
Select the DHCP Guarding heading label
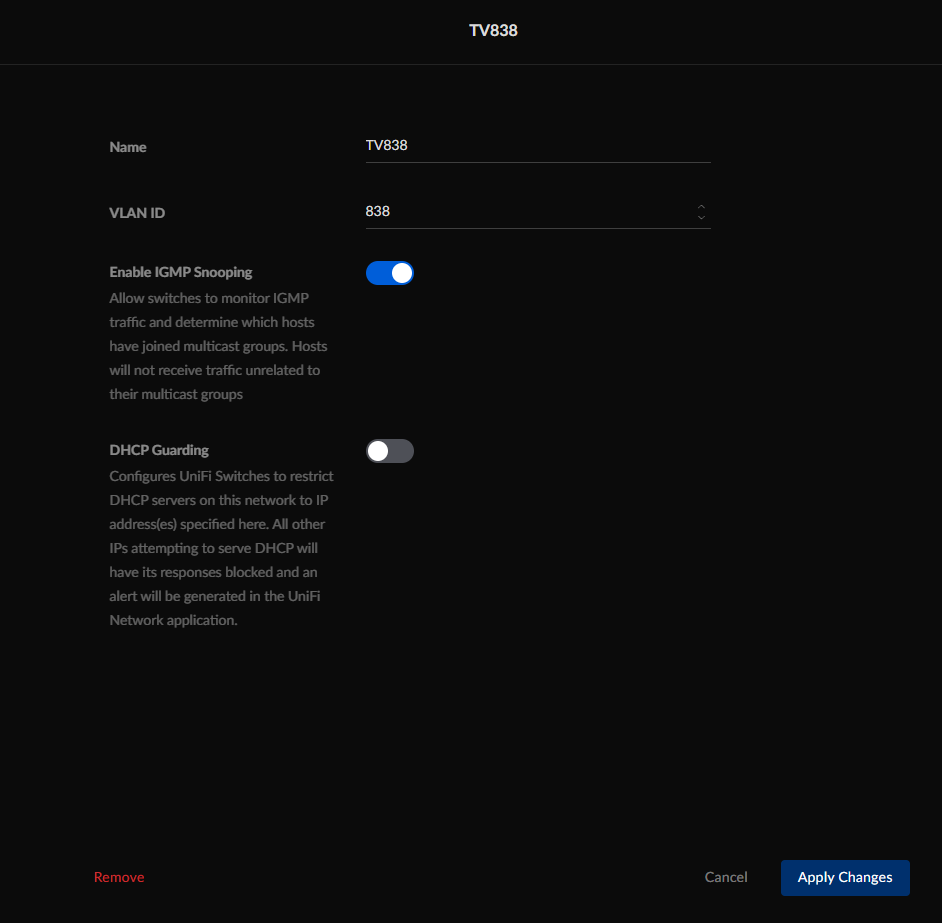(x=159, y=450)
